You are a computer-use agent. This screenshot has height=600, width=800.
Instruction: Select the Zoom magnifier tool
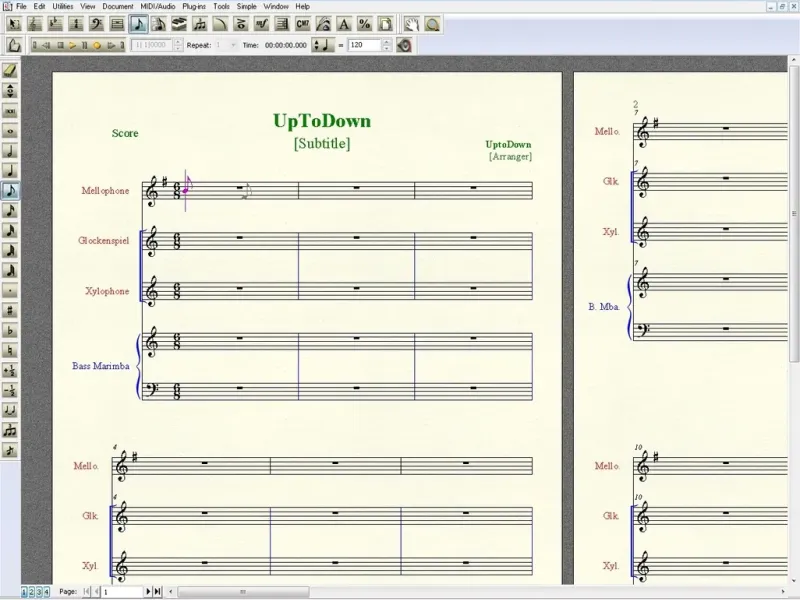coord(433,24)
